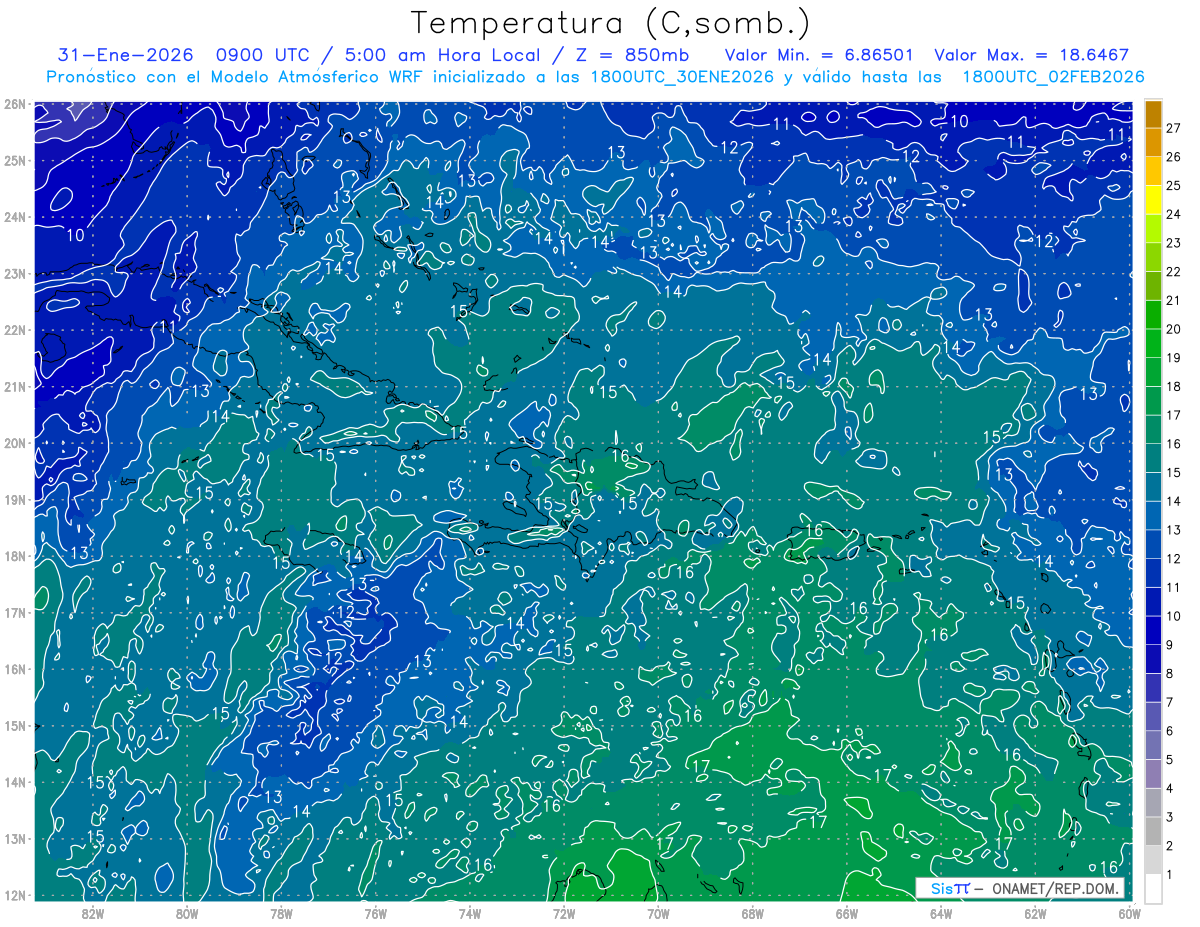Click '5:00 am Hora Local' text
Screen dimensions: 1200x927
coord(443,55)
